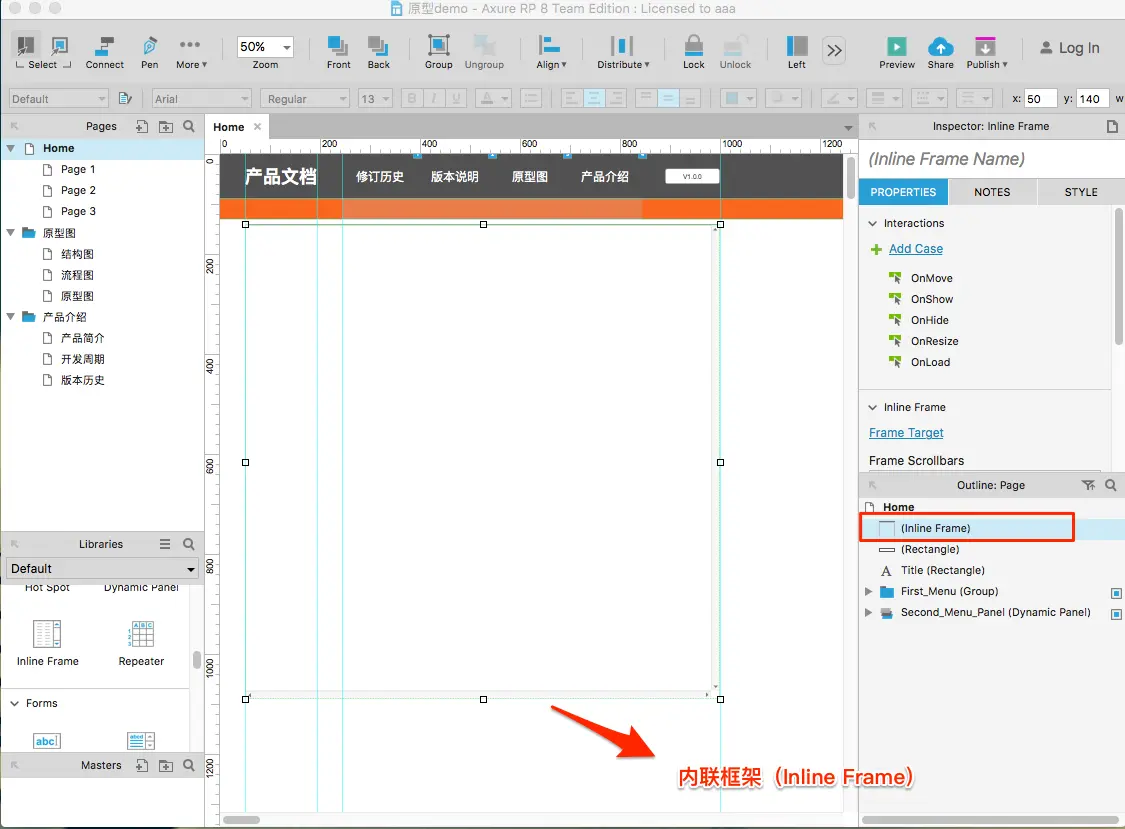This screenshot has height=829, width=1125.
Task: Collapse the 原型图 folder
Action: point(11,233)
